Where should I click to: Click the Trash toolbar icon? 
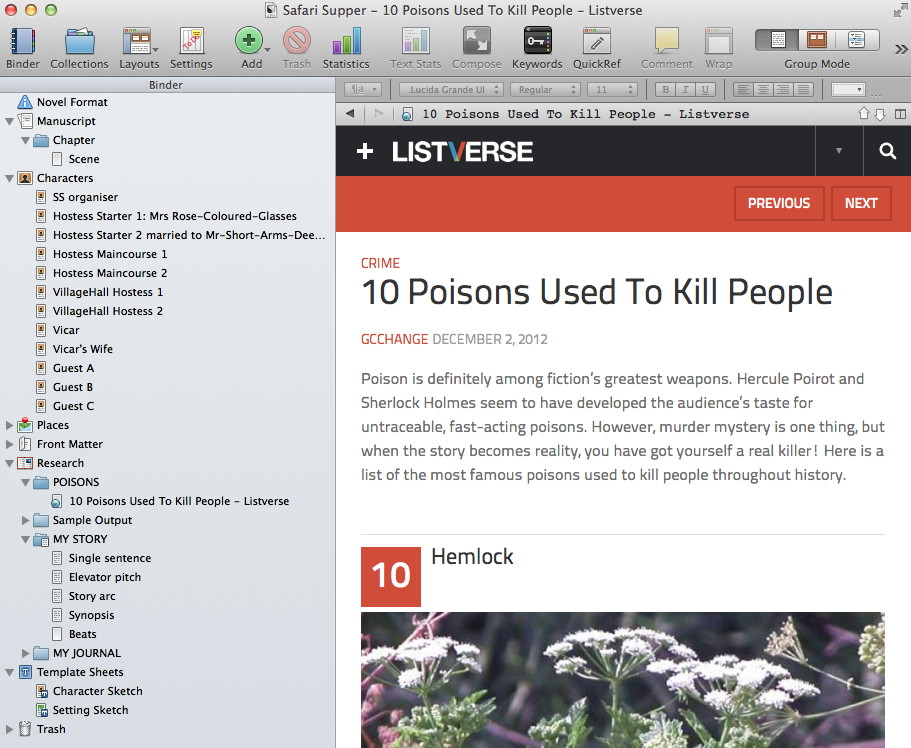[297, 41]
